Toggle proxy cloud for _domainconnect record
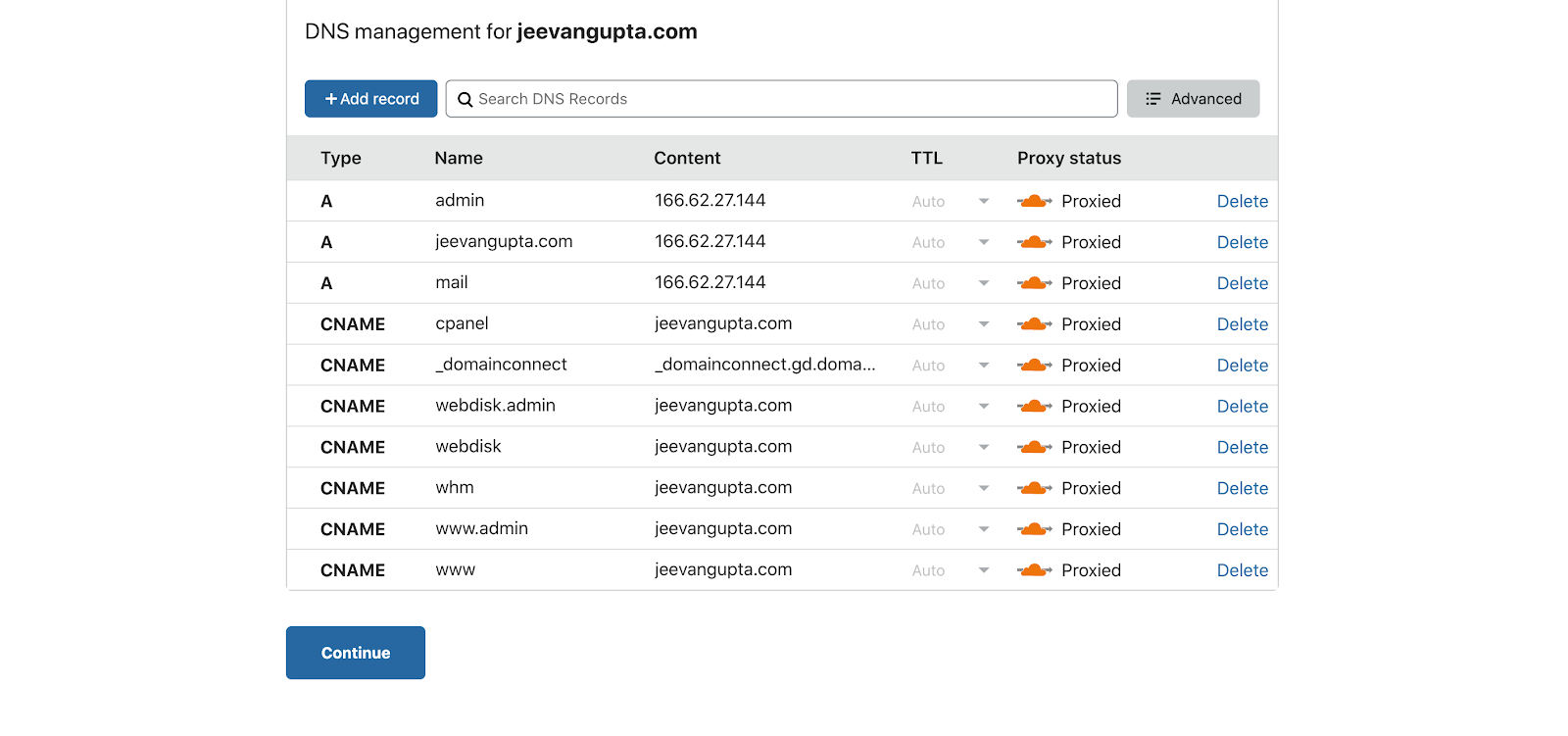Viewport: 1568px width, 736px height. click(x=1035, y=366)
